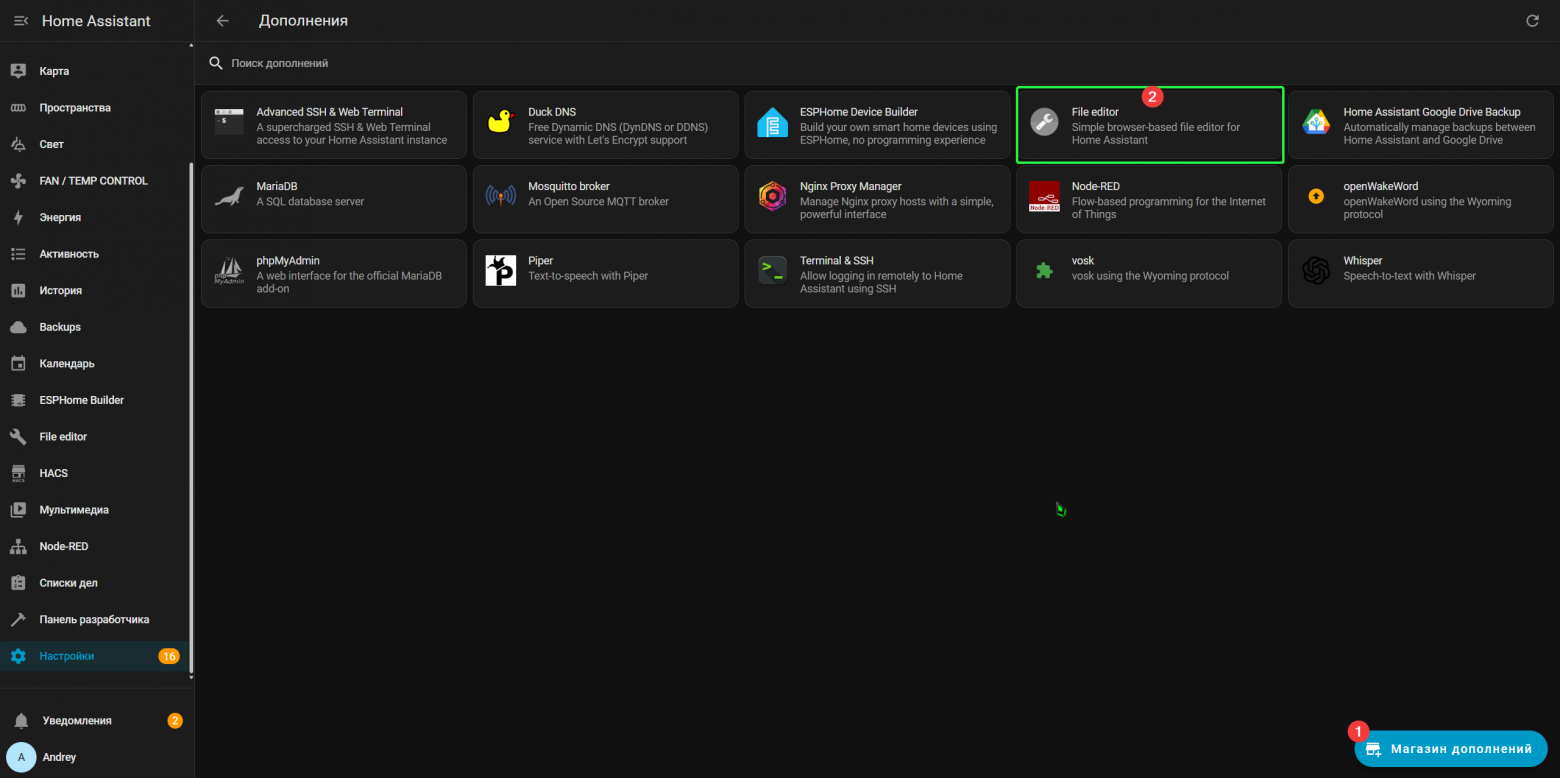
Task: Click the Node-RED add-on card icon
Action: click(x=1044, y=196)
